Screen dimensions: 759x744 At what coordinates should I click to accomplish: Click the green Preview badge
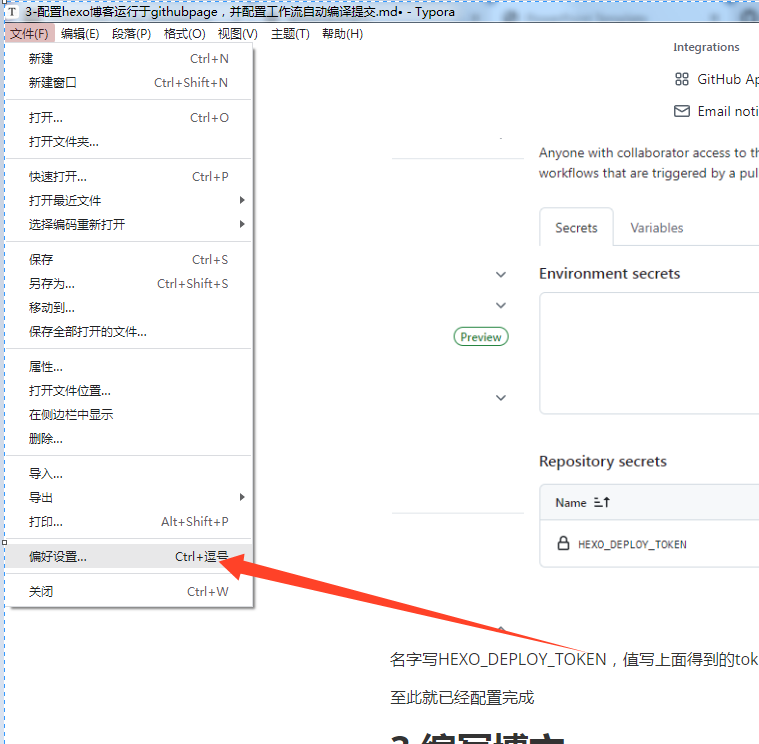pos(481,337)
